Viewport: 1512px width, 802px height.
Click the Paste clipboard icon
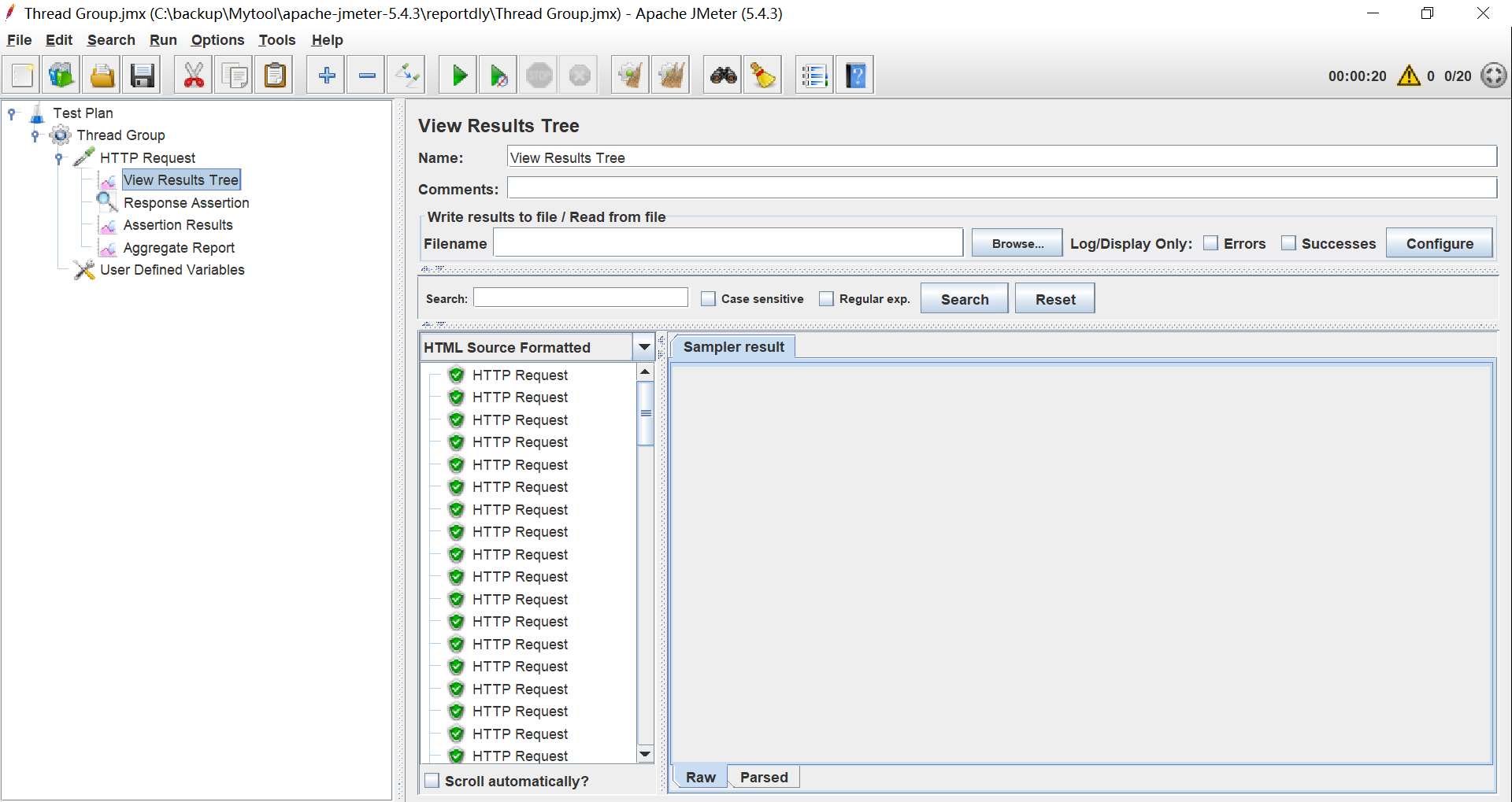[x=275, y=76]
